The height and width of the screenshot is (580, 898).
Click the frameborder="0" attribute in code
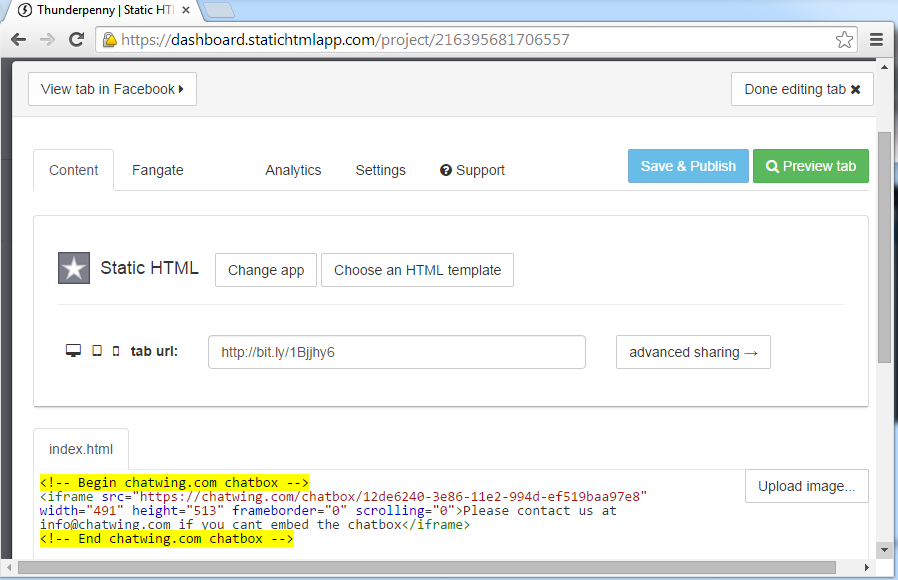(290, 511)
